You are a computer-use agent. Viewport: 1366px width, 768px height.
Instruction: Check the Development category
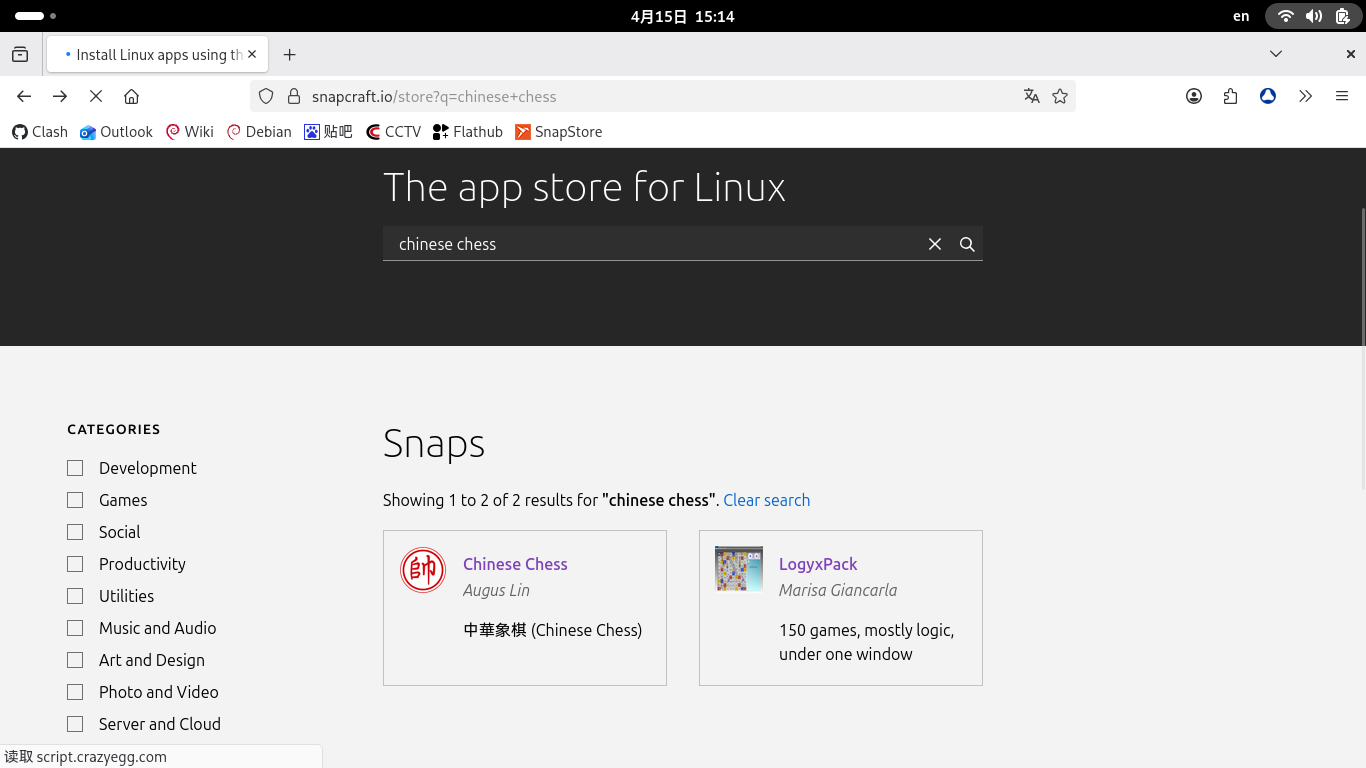coord(75,468)
